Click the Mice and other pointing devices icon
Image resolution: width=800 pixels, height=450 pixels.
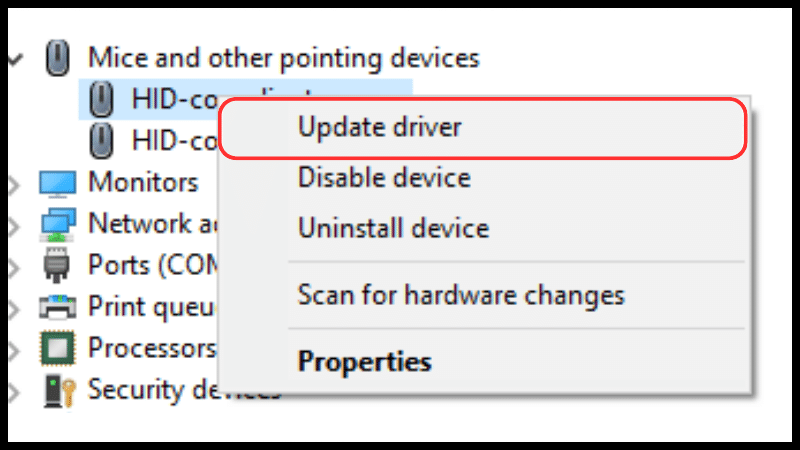click(x=57, y=58)
